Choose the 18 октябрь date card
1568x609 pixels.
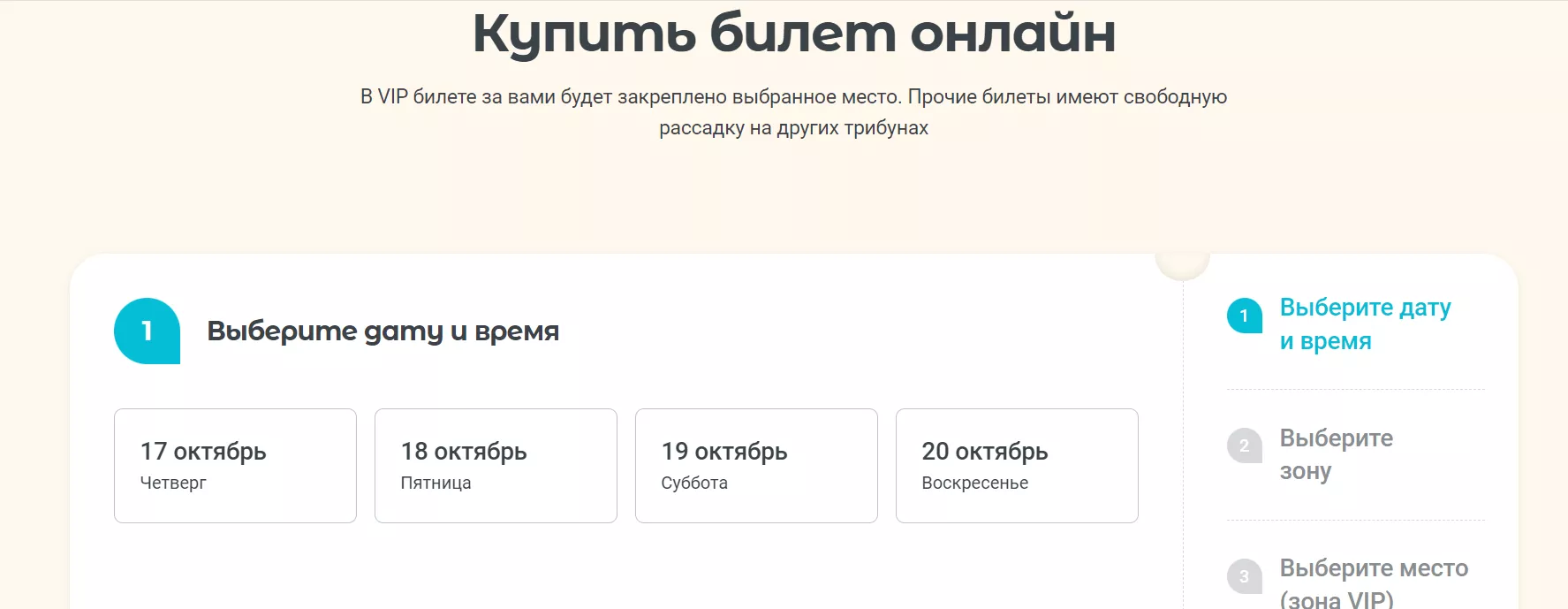pos(496,465)
